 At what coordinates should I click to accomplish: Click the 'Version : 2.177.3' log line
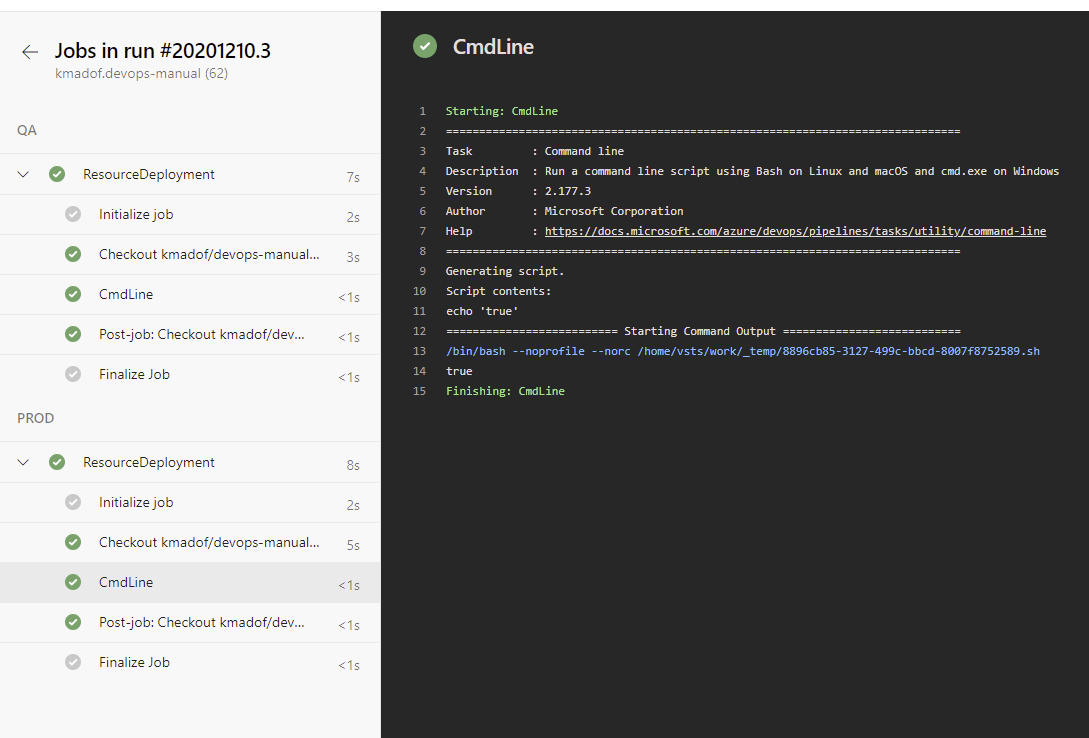pyautogui.click(x=518, y=191)
